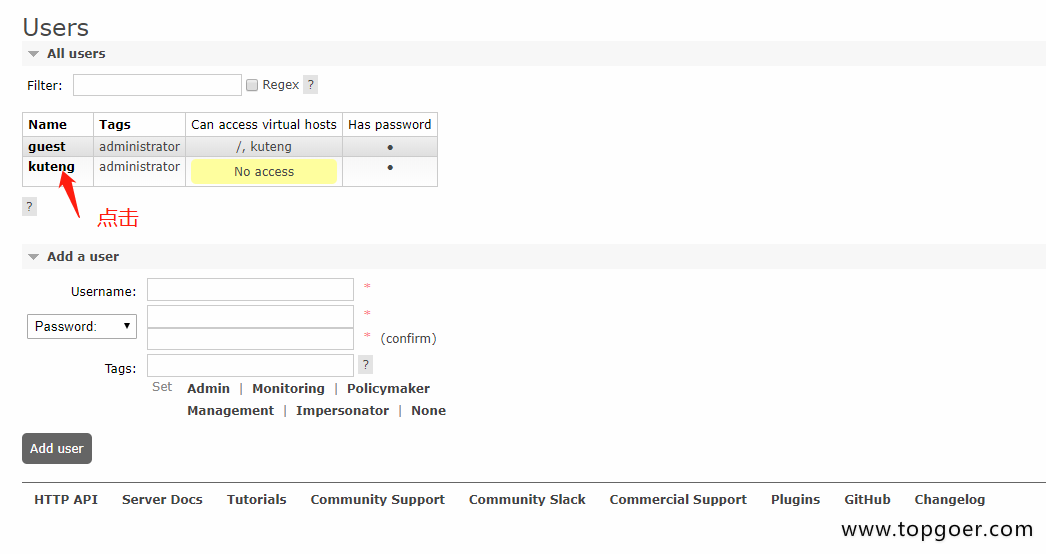Open the Password type dropdown
This screenshot has width=1046, height=554.
point(82,326)
